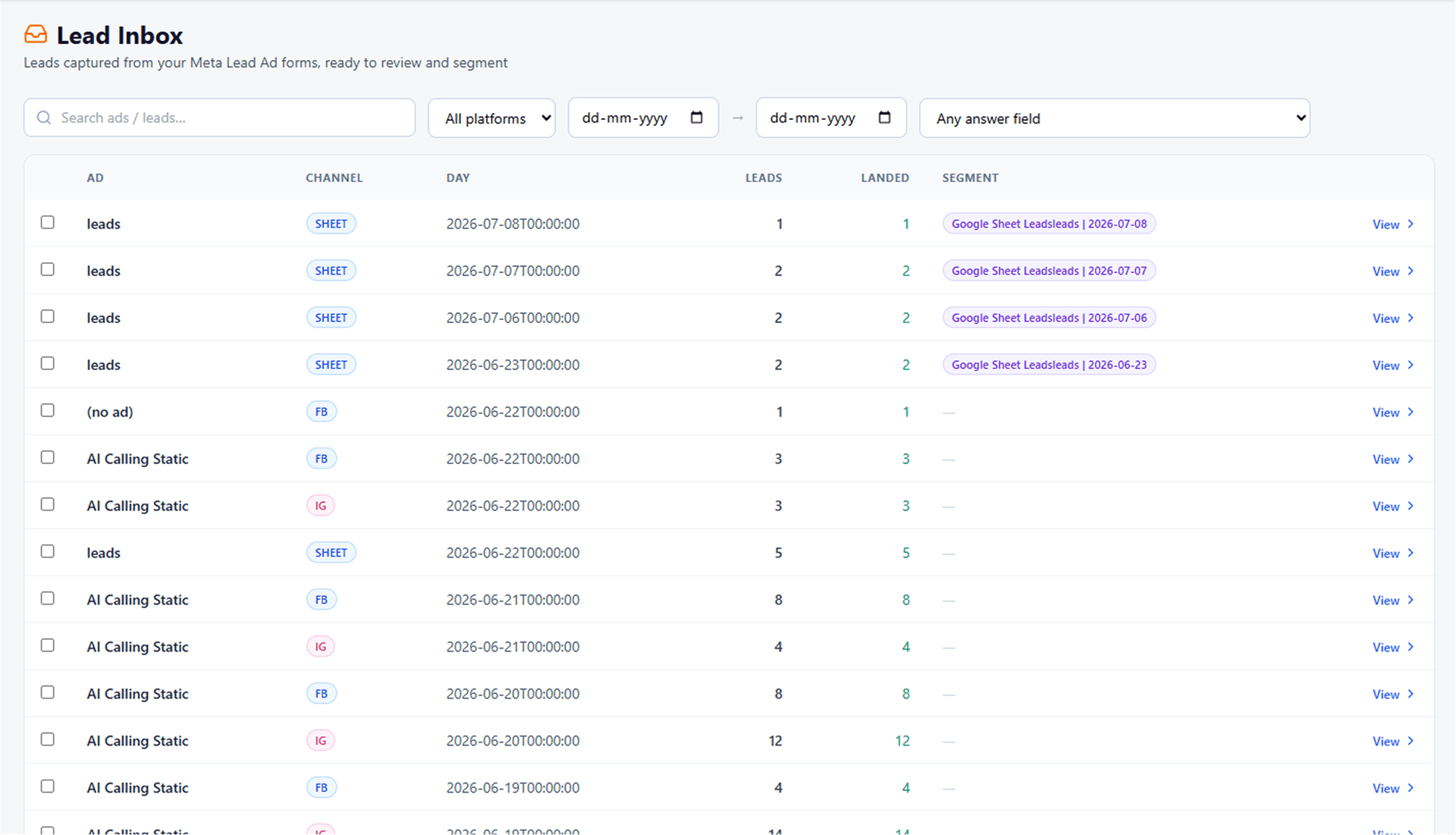Click the Search ads / leads input box

point(220,118)
